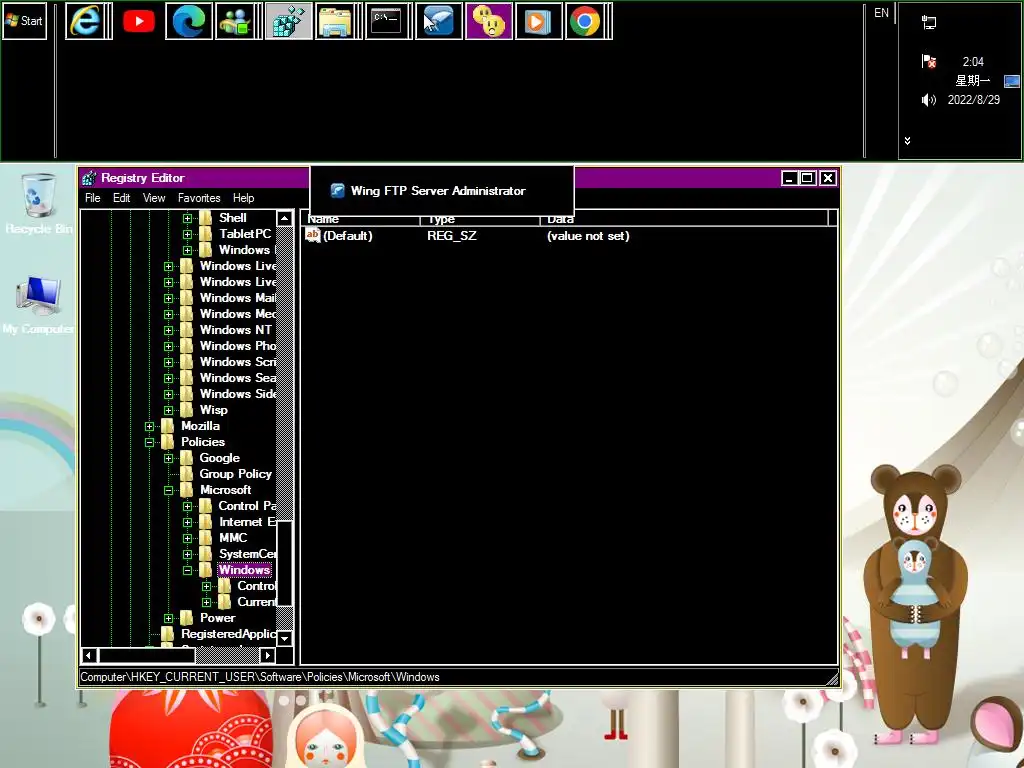Click tree scrollbar up arrow

click(x=285, y=218)
